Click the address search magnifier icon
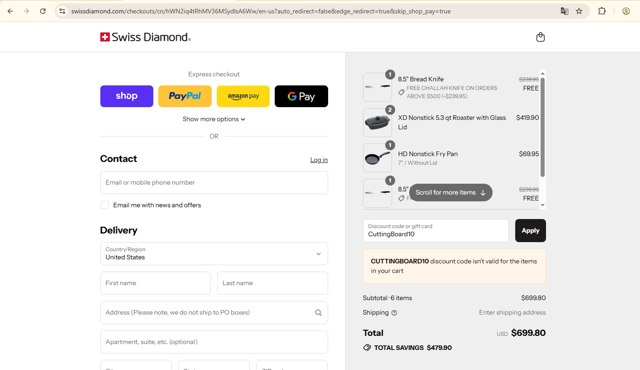Viewport: 640px width, 370px height. point(318,312)
